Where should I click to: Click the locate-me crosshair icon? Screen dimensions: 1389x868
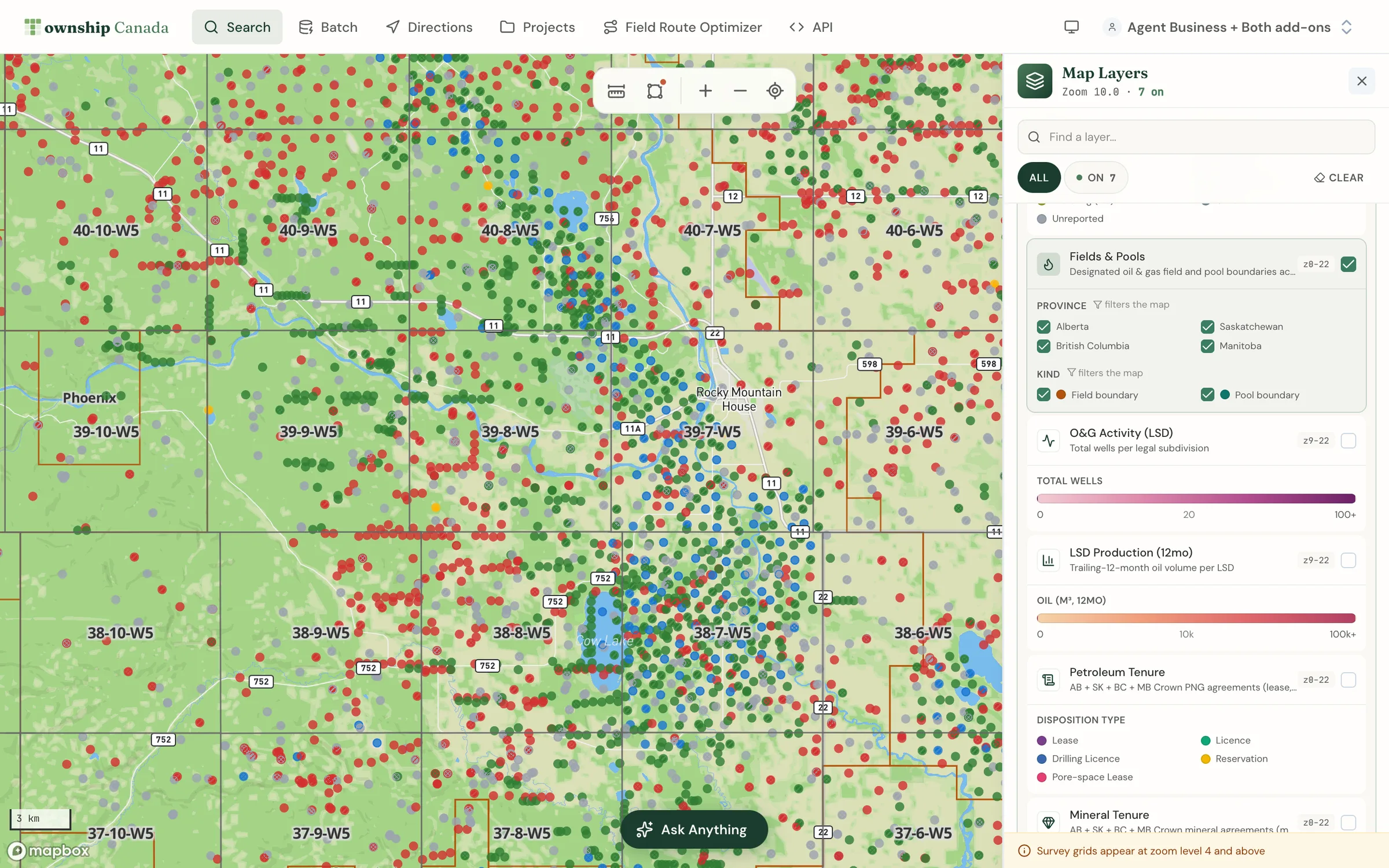click(774, 91)
